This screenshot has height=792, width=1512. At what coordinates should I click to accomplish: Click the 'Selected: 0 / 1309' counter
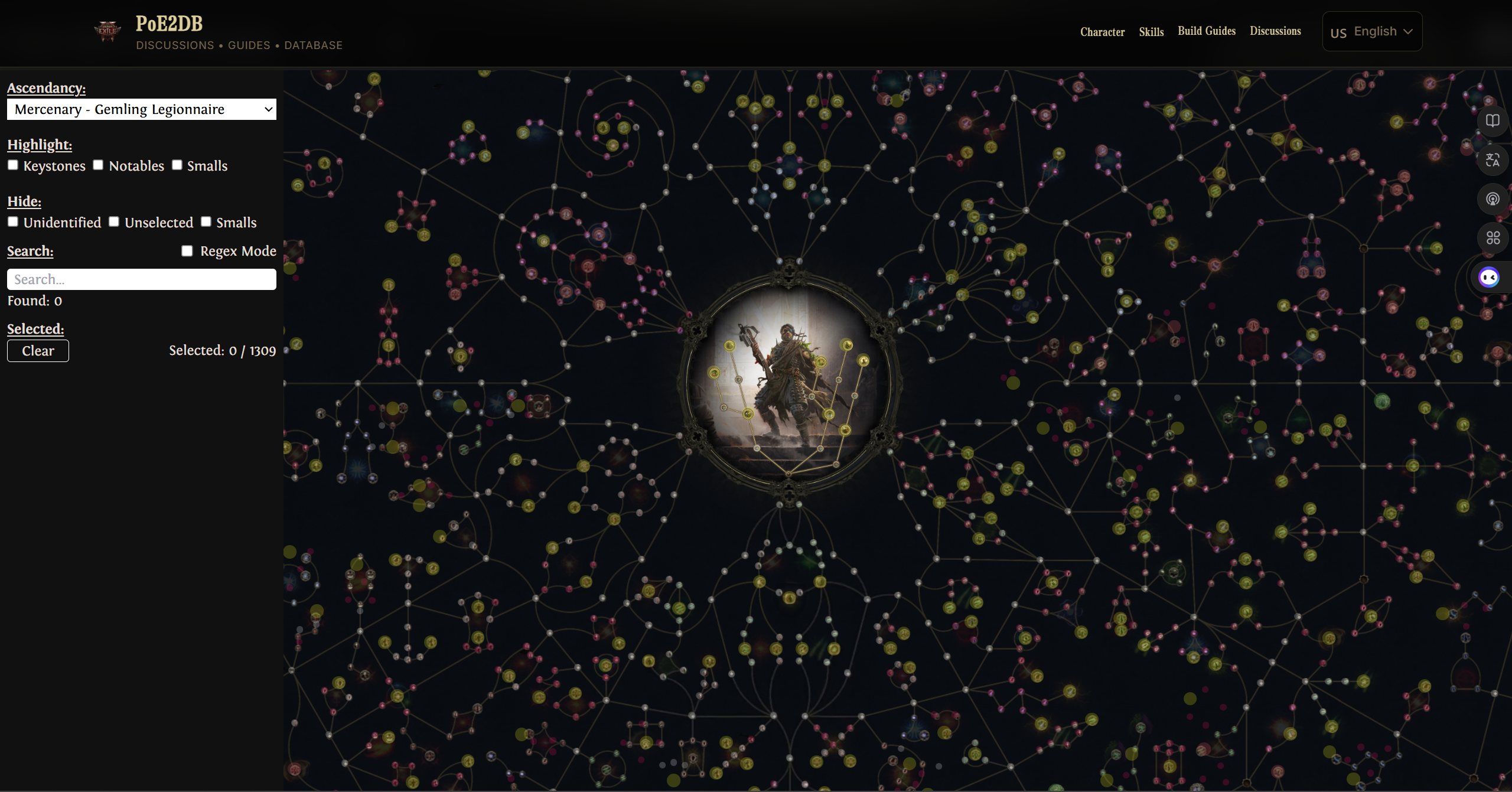coord(223,351)
